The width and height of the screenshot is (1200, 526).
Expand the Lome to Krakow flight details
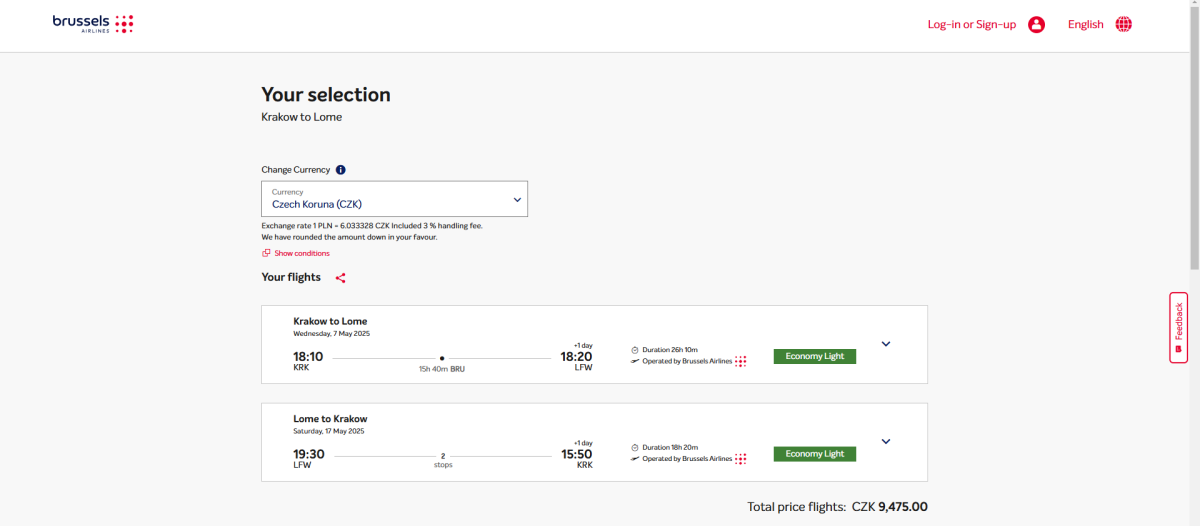pyautogui.click(x=885, y=441)
